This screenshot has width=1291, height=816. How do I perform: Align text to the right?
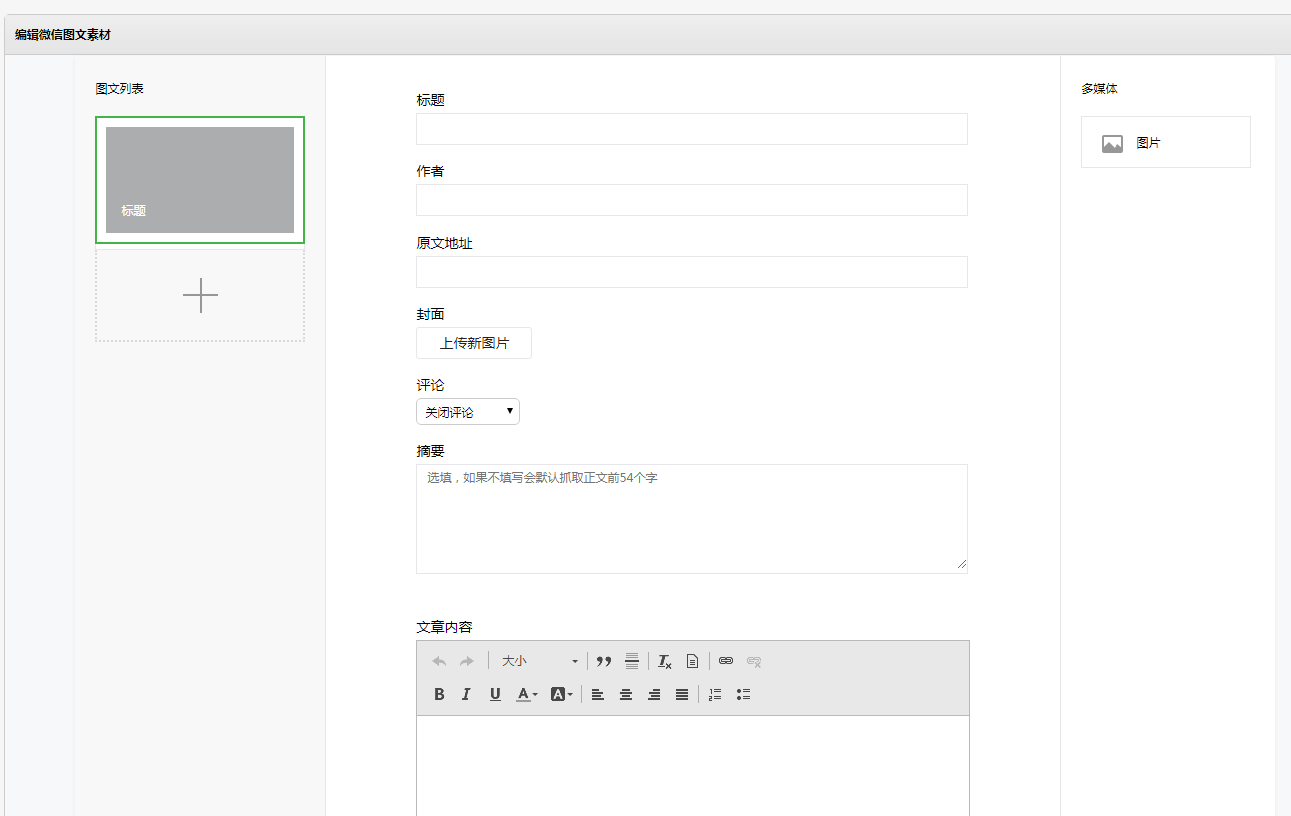pyautogui.click(x=654, y=694)
